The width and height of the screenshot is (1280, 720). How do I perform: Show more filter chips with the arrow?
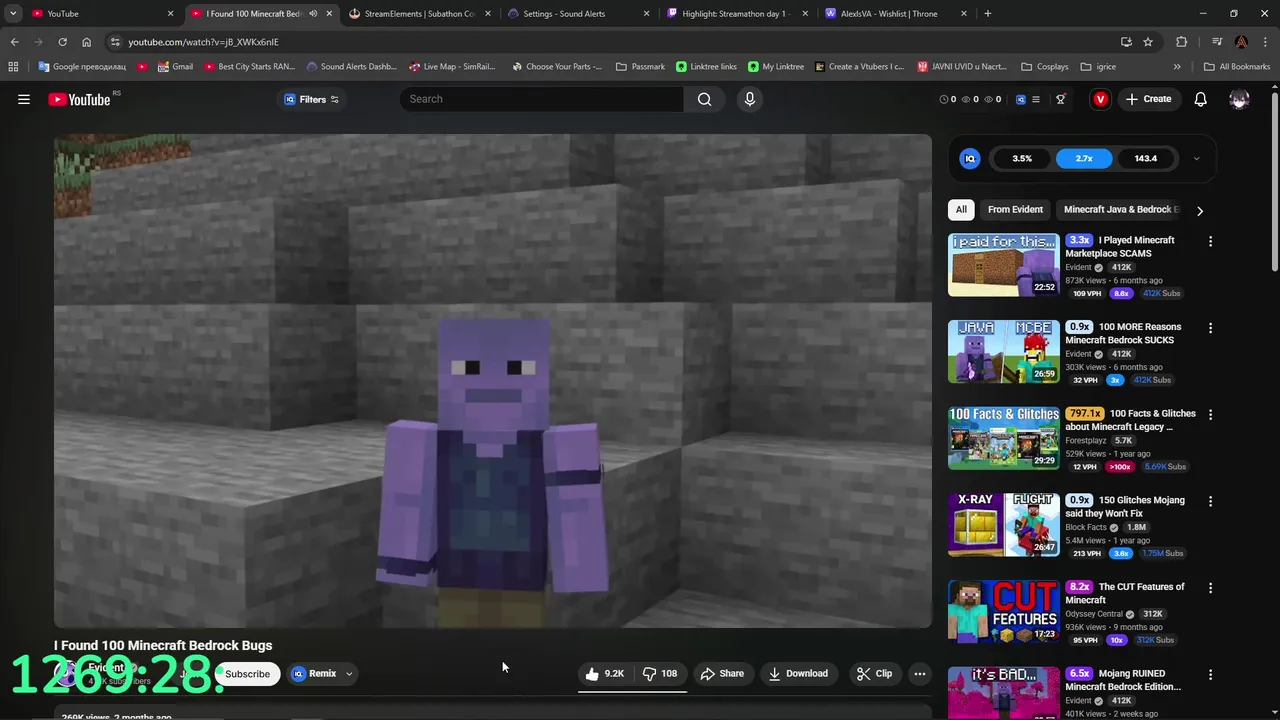pos(1200,210)
